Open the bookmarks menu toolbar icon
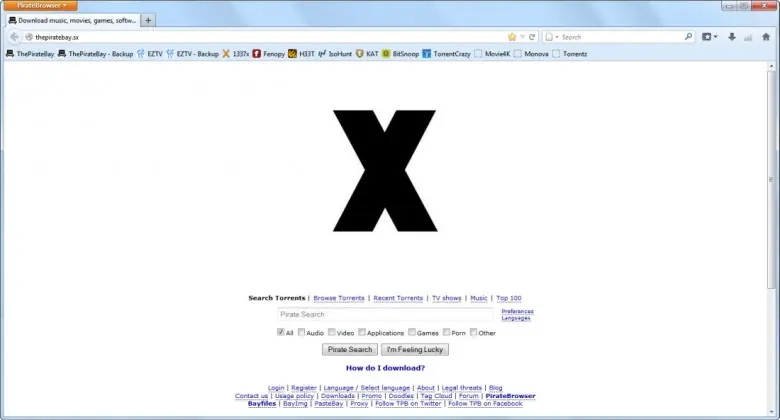The width and height of the screenshot is (780, 420). click(x=707, y=37)
